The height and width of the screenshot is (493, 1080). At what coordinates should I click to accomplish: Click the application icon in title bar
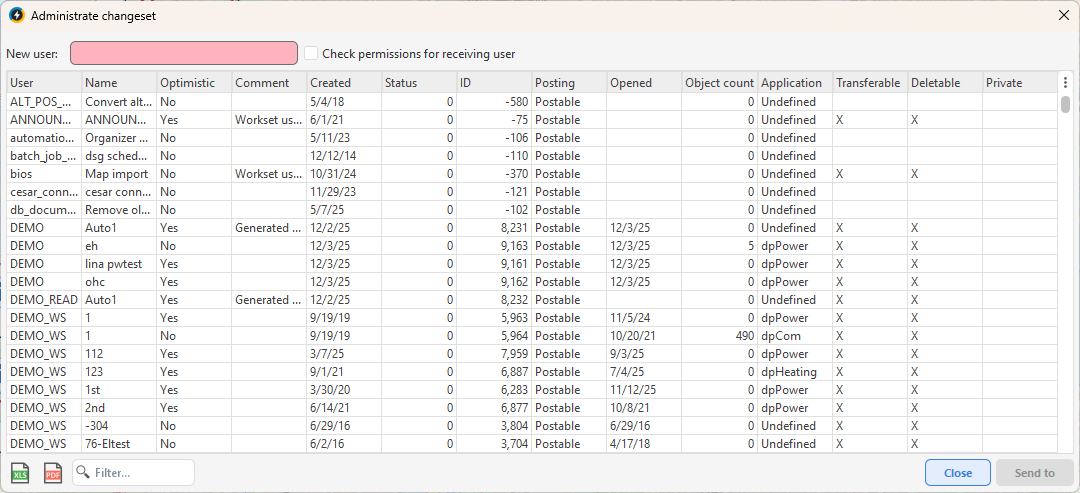pyautogui.click(x=16, y=16)
